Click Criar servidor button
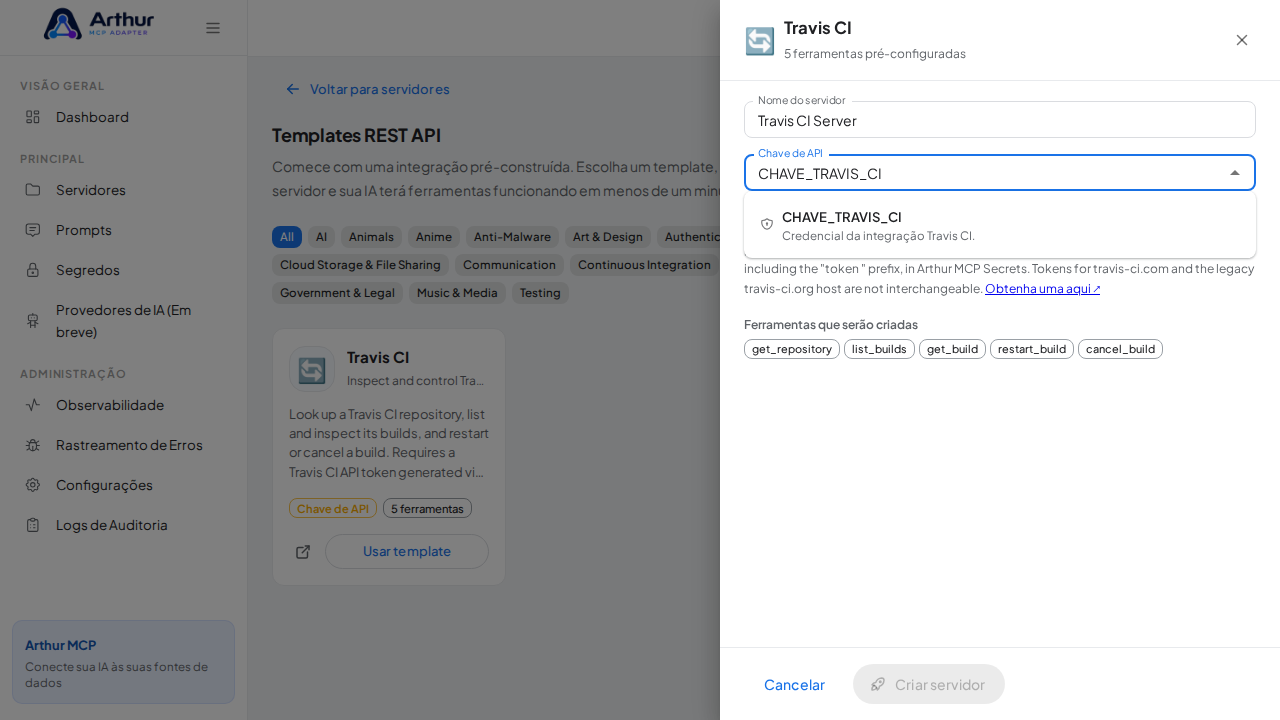 pyautogui.click(x=929, y=684)
